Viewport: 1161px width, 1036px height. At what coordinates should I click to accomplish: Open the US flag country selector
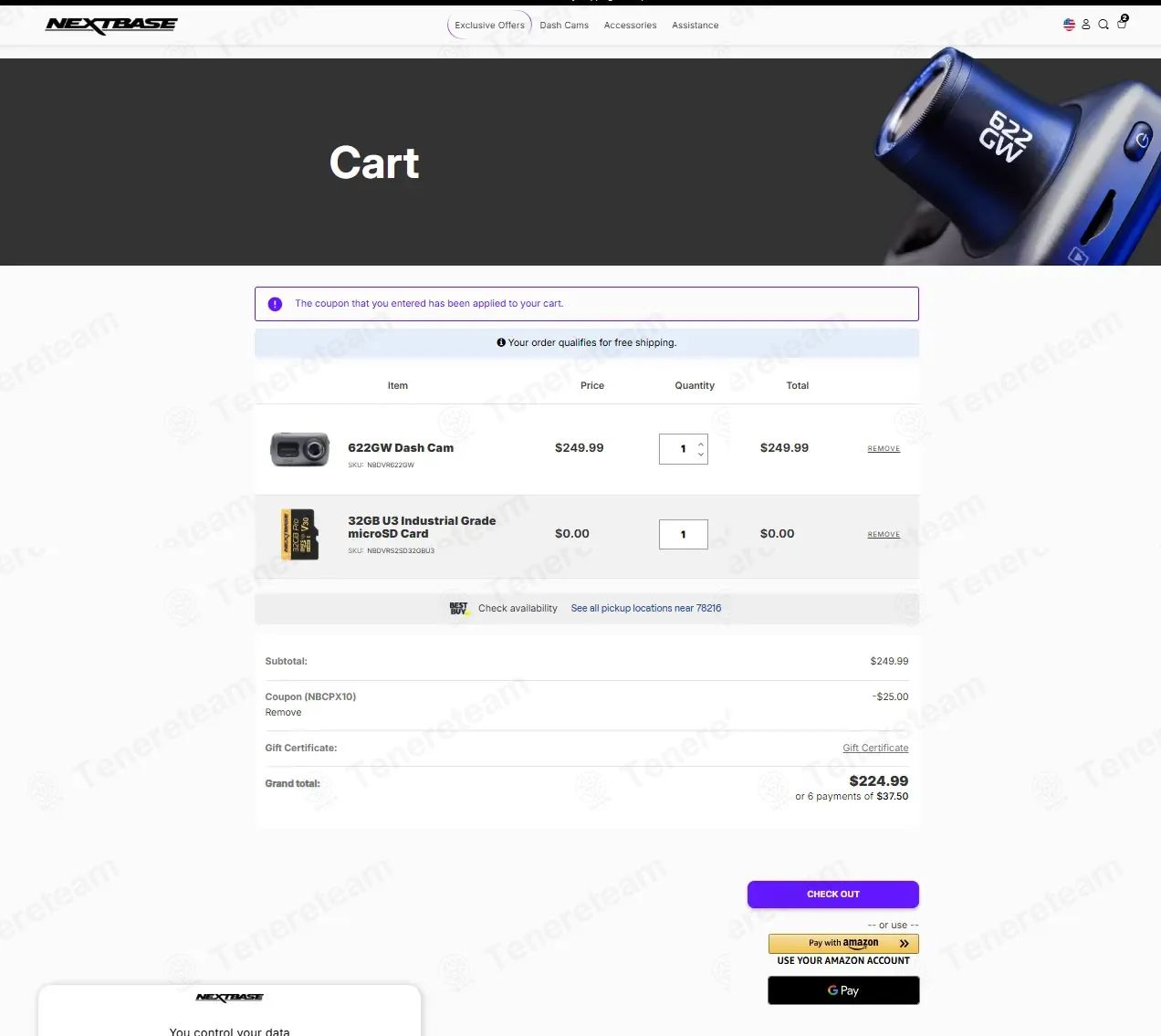click(x=1069, y=25)
